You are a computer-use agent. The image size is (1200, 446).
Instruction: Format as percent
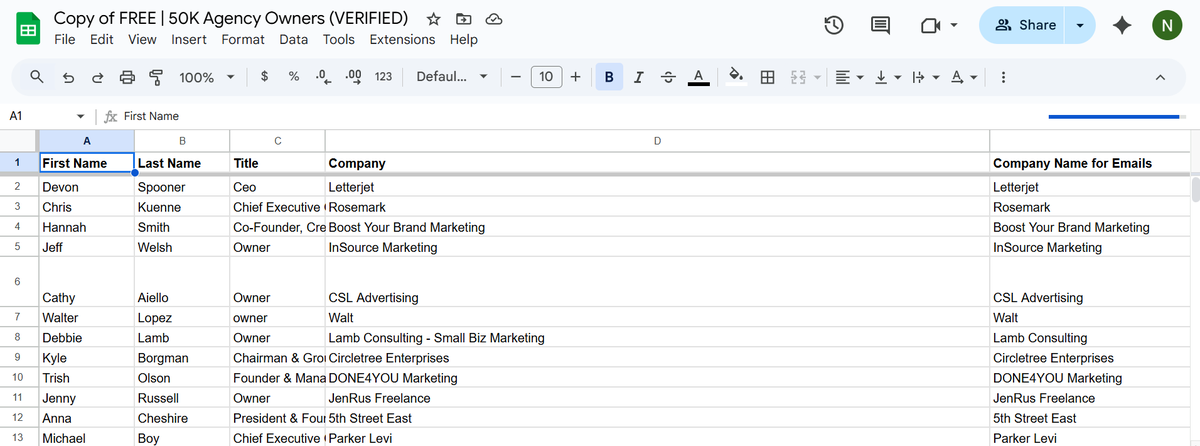point(294,77)
